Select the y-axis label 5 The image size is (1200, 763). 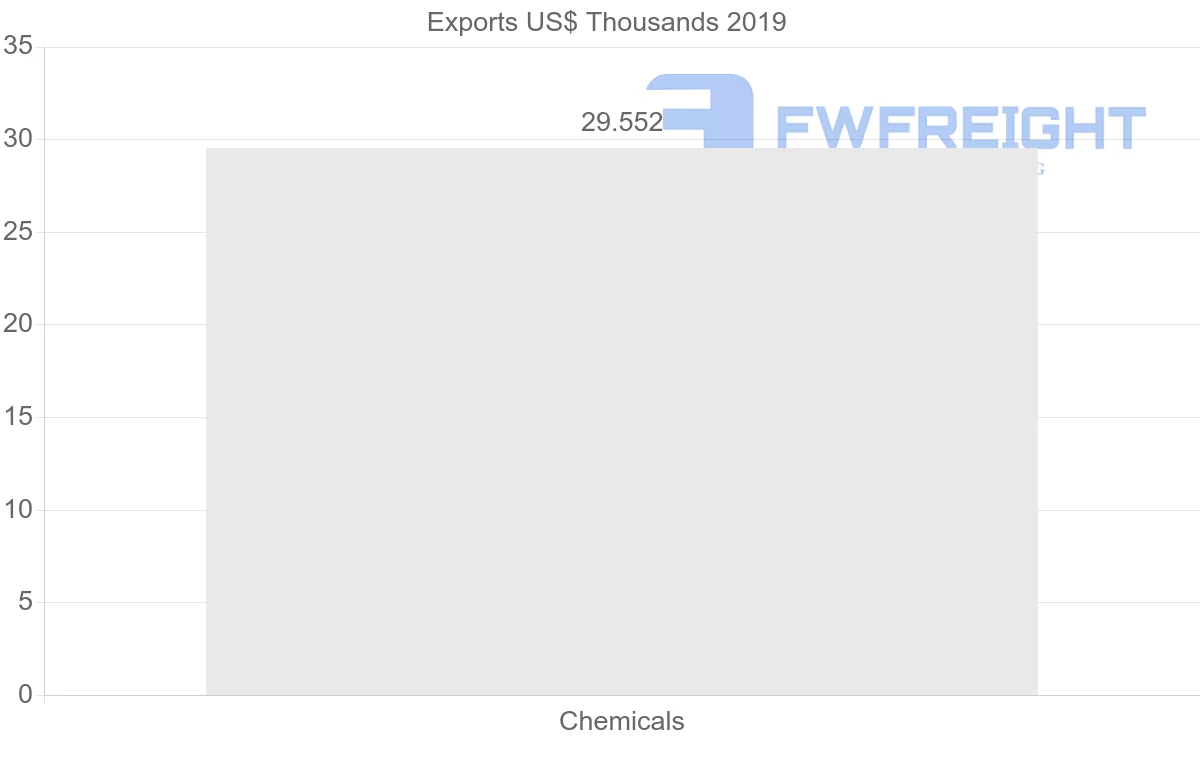[x=25, y=602]
